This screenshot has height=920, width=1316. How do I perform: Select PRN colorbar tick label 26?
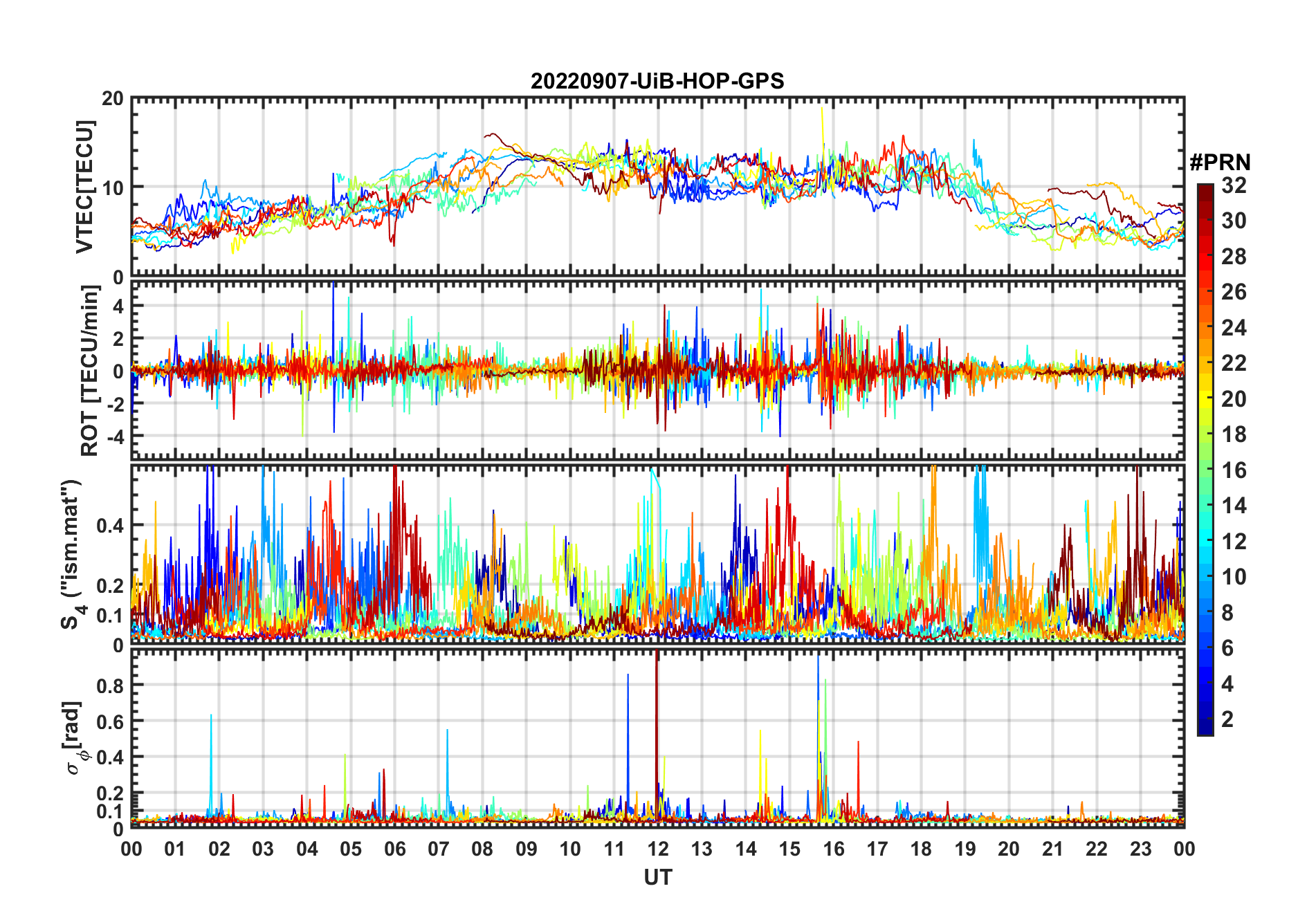click(1234, 292)
